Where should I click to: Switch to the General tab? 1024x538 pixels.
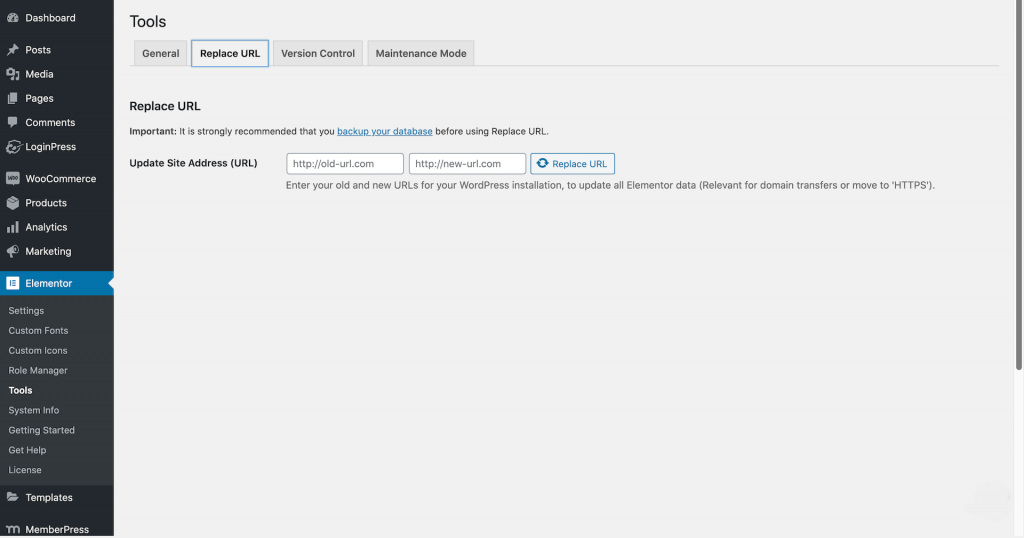[160, 54]
